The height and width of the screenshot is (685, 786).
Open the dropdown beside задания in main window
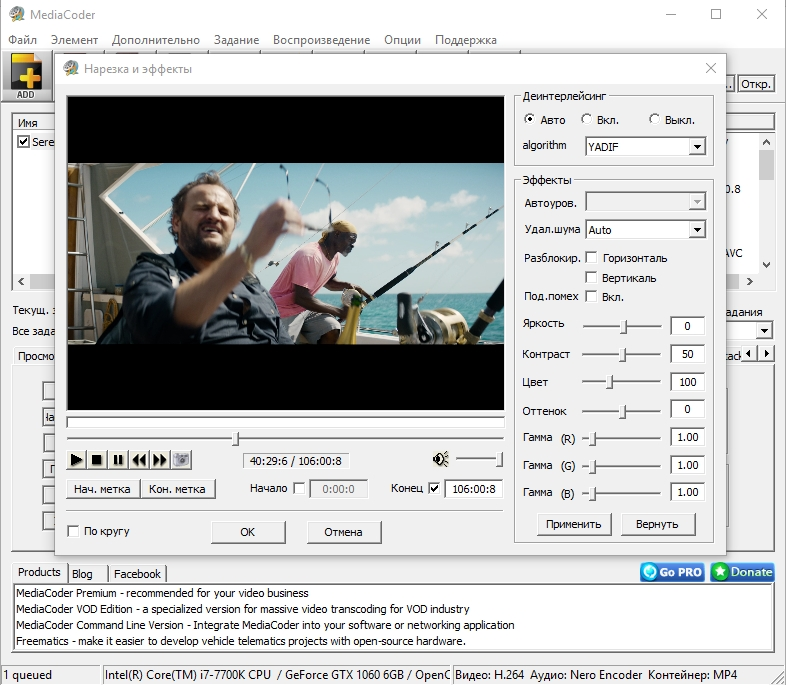point(763,331)
